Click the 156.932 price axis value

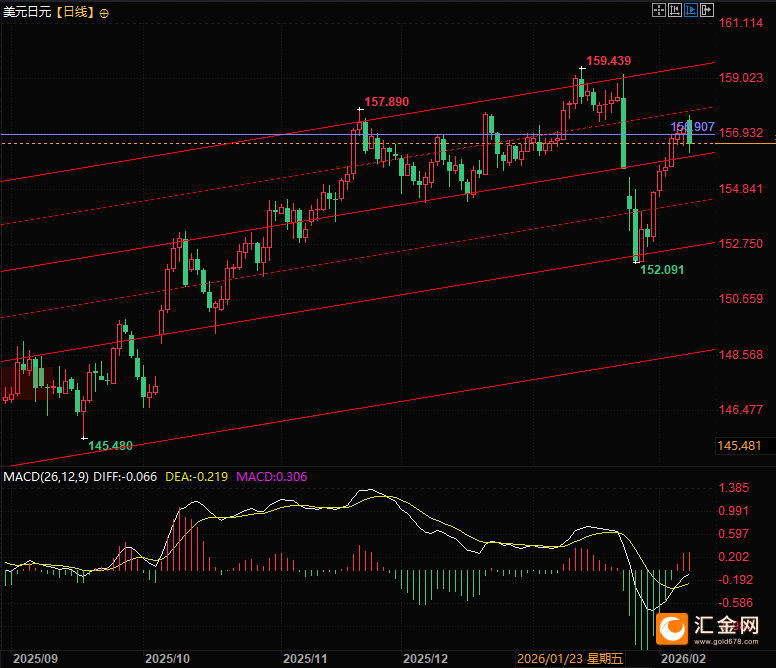pyautogui.click(x=740, y=133)
